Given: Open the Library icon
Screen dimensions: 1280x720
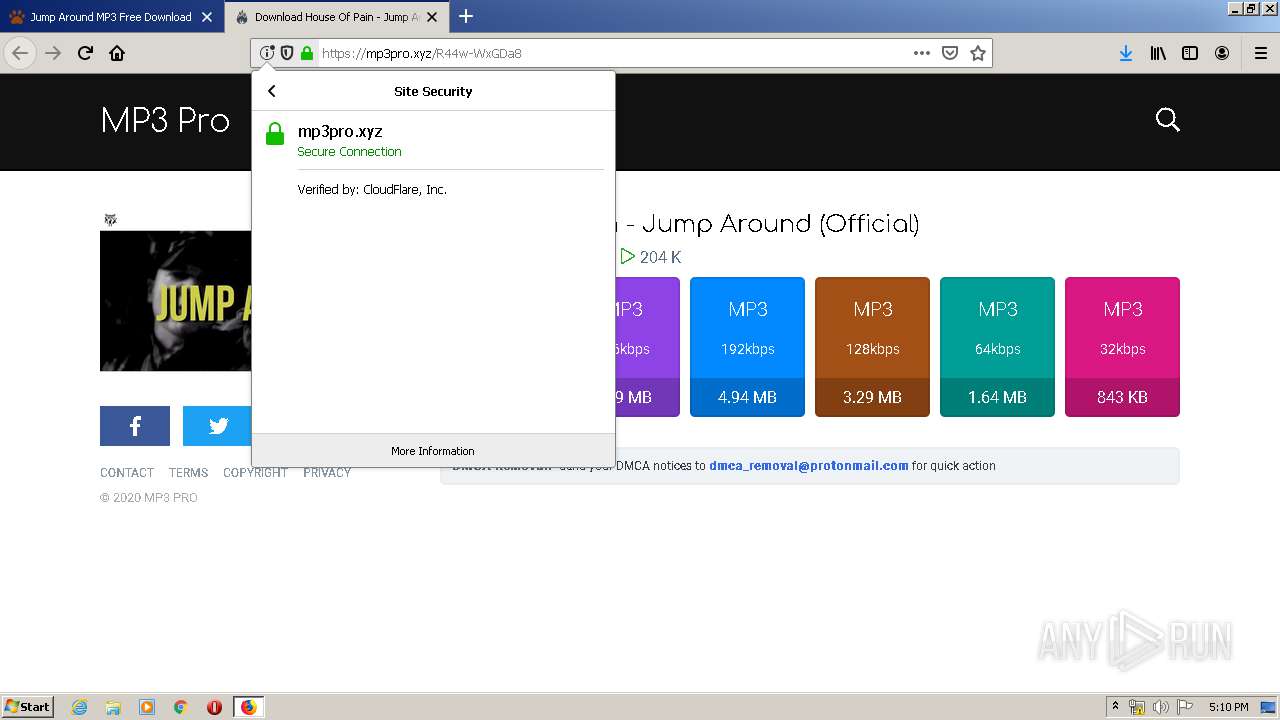Looking at the screenshot, I should (1158, 53).
